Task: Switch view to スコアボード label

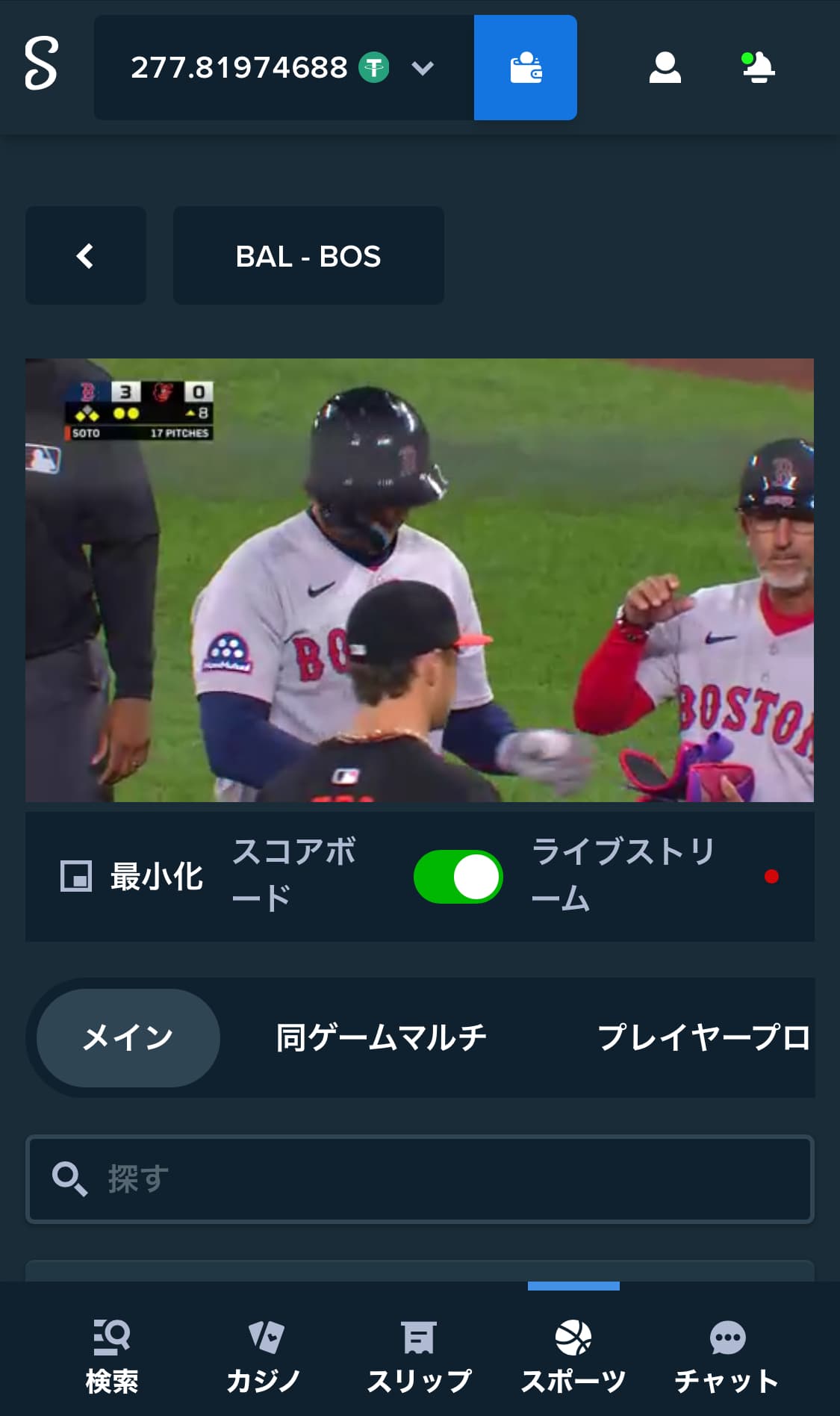Action: tap(294, 875)
